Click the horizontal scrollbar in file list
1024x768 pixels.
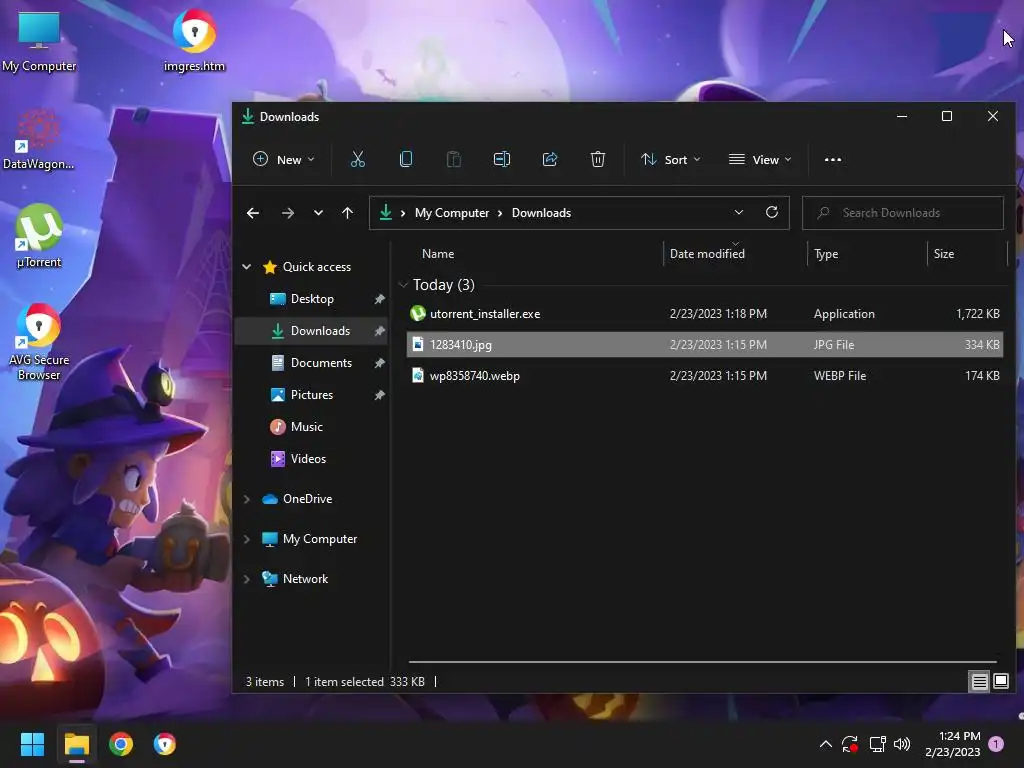point(703,662)
